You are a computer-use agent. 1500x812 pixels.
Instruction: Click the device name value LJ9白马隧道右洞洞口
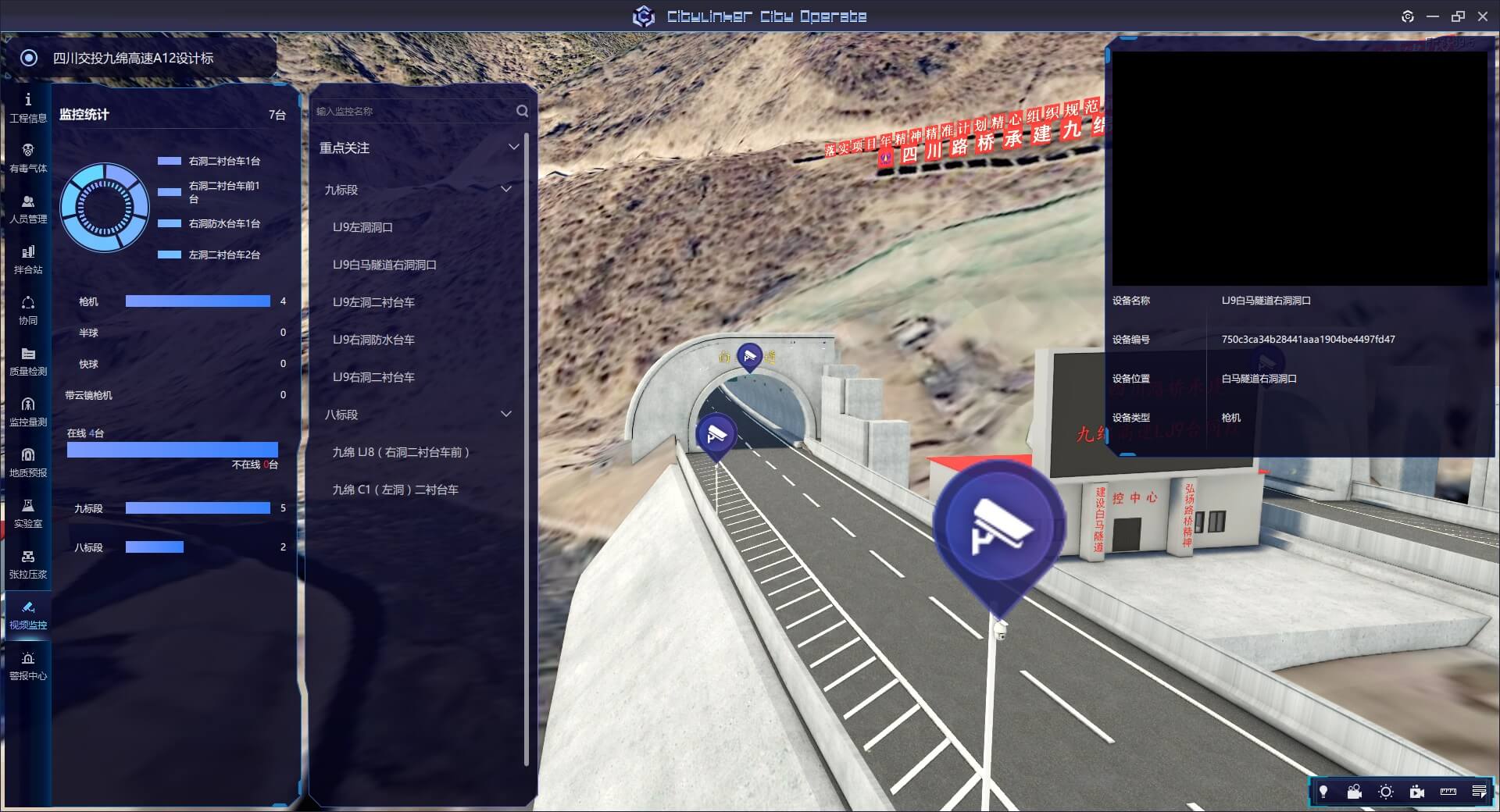click(1266, 301)
